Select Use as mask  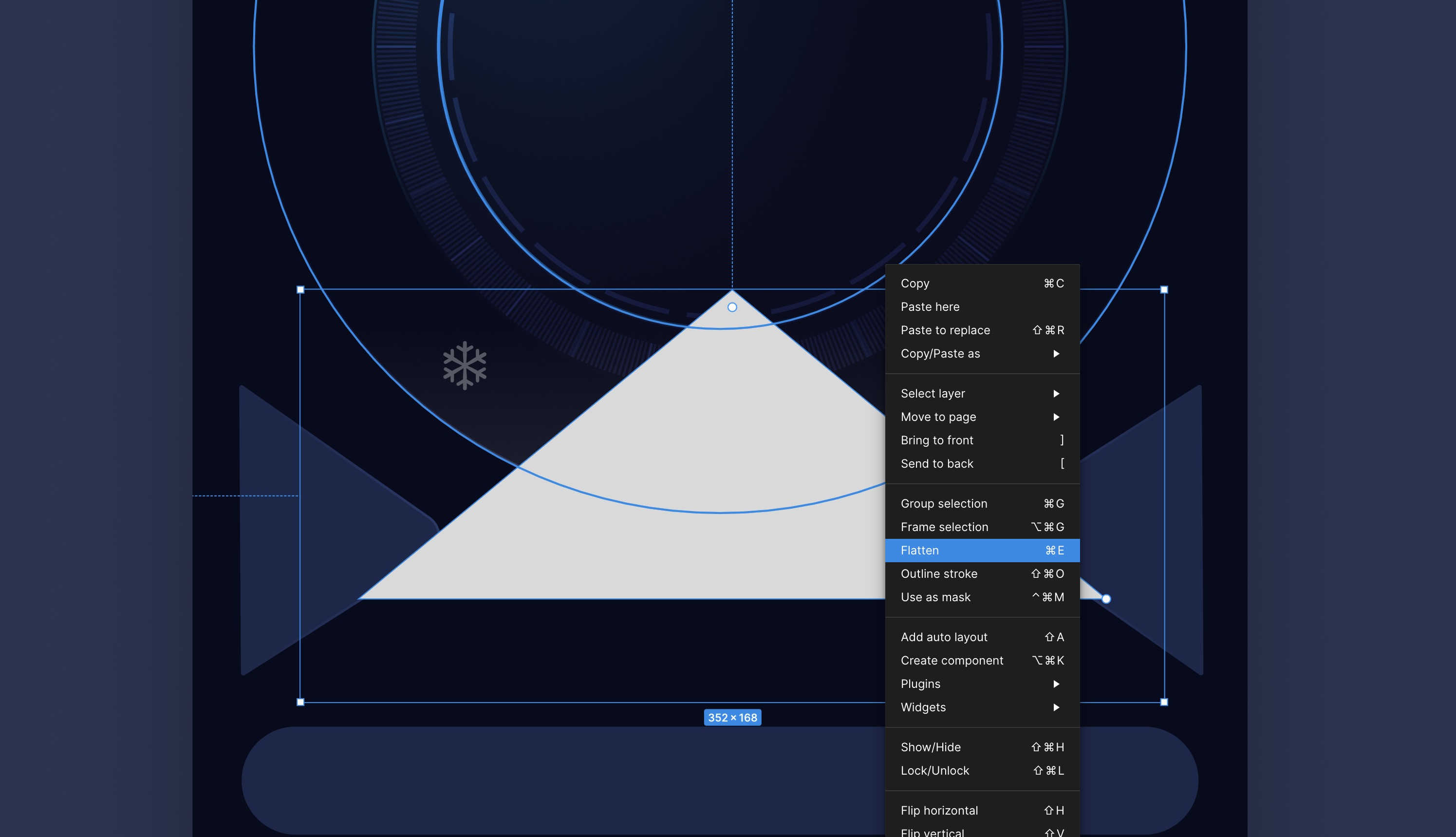pos(935,597)
